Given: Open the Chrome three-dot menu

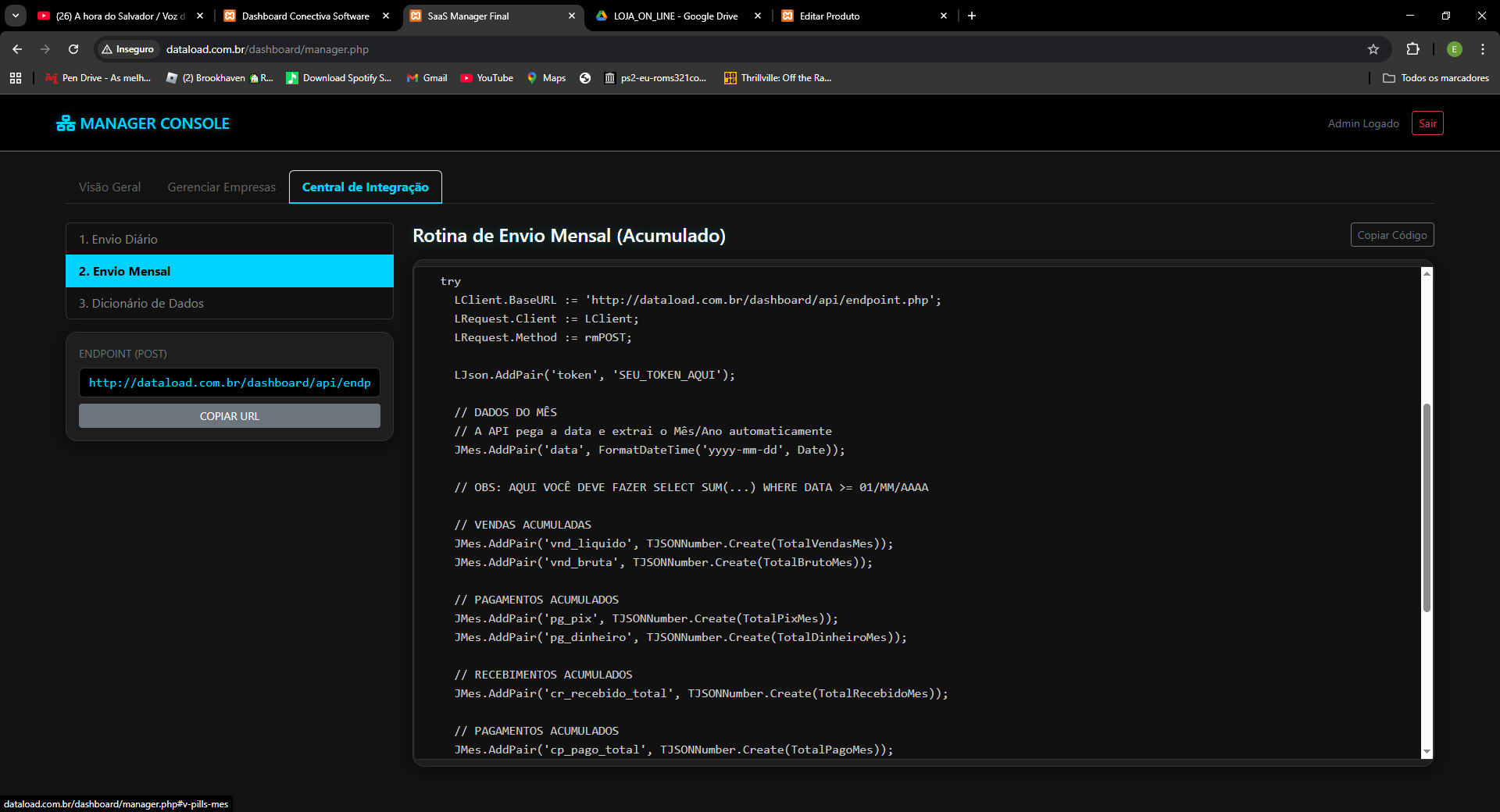Looking at the screenshot, I should pyautogui.click(x=1482, y=49).
